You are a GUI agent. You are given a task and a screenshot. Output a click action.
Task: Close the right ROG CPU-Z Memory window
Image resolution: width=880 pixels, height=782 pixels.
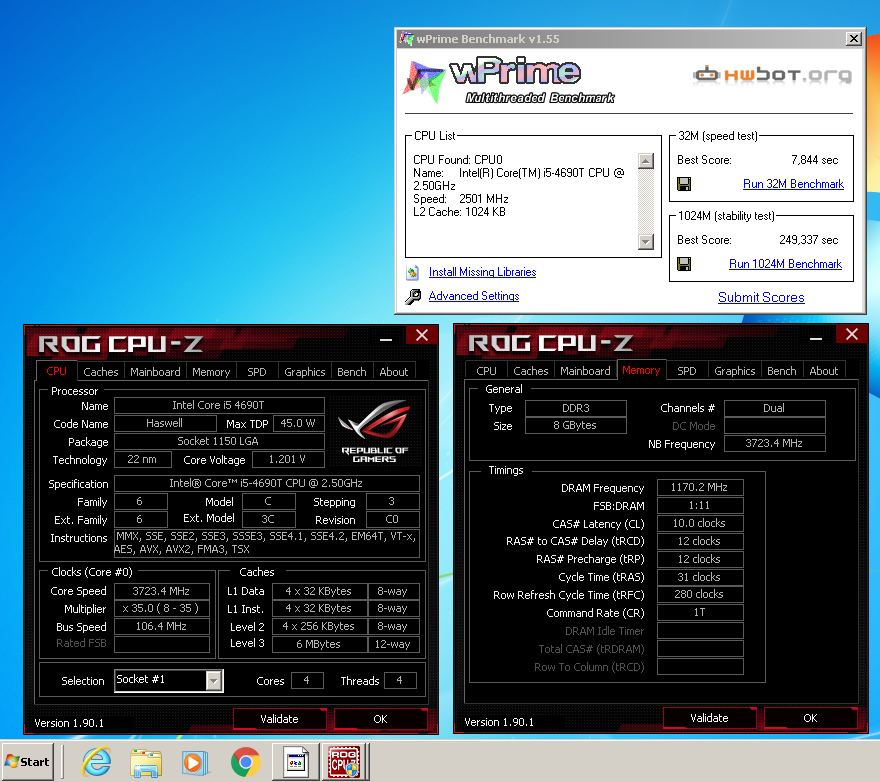click(x=851, y=334)
